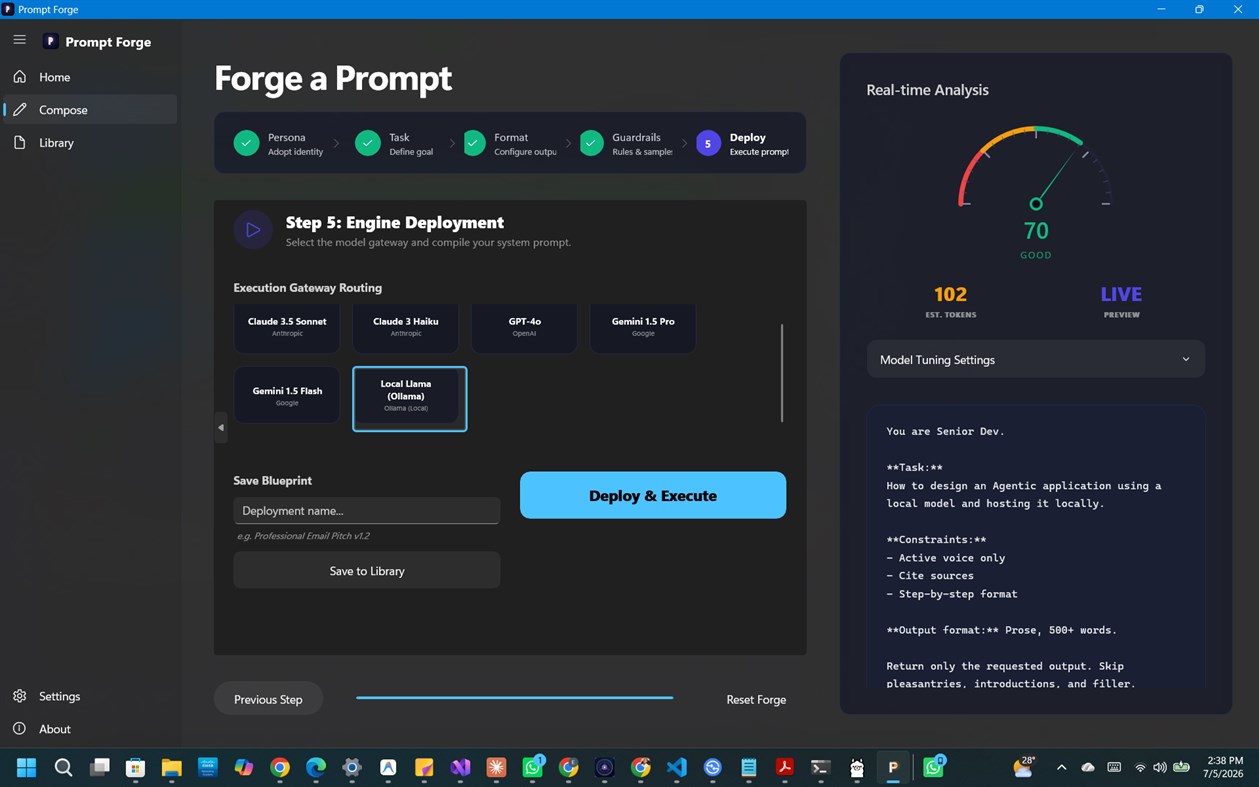Open the Library section
1259x787 pixels.
pyautogui.click(x=90, y=143)
